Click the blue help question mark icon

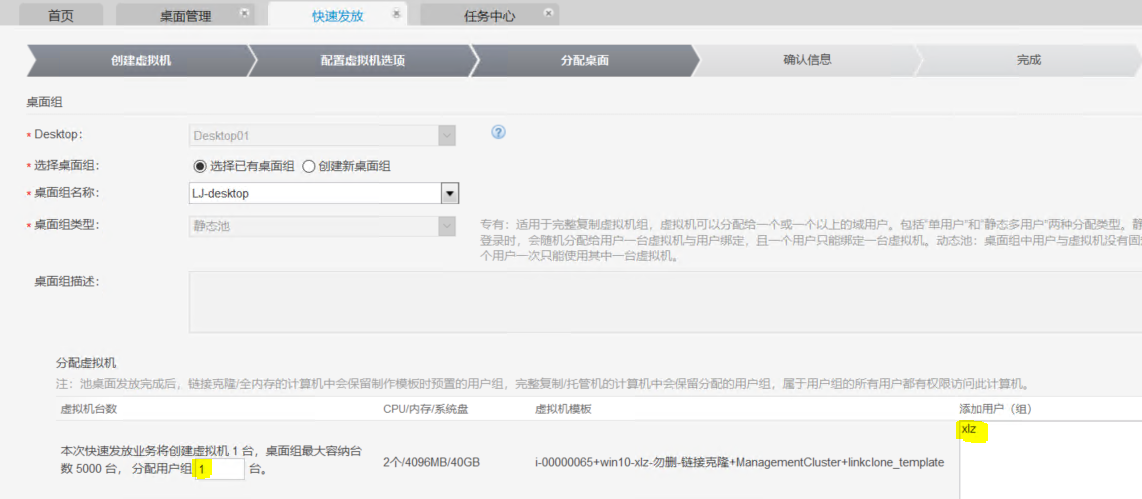click(x=498, y=133)
